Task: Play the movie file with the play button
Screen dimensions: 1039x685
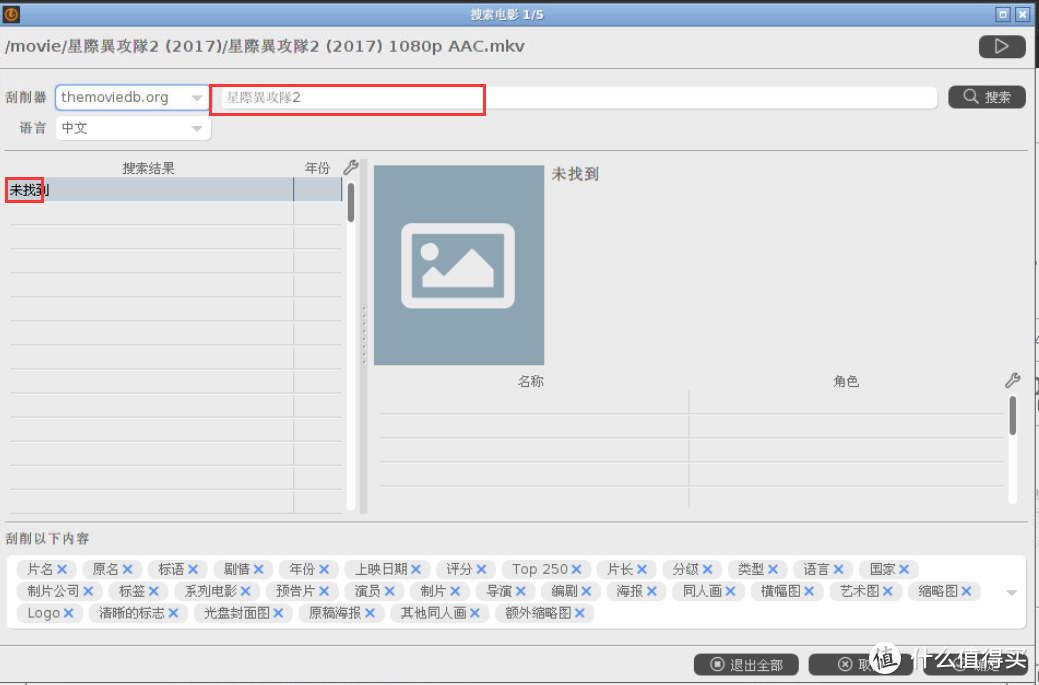Action: [1001, 46]
